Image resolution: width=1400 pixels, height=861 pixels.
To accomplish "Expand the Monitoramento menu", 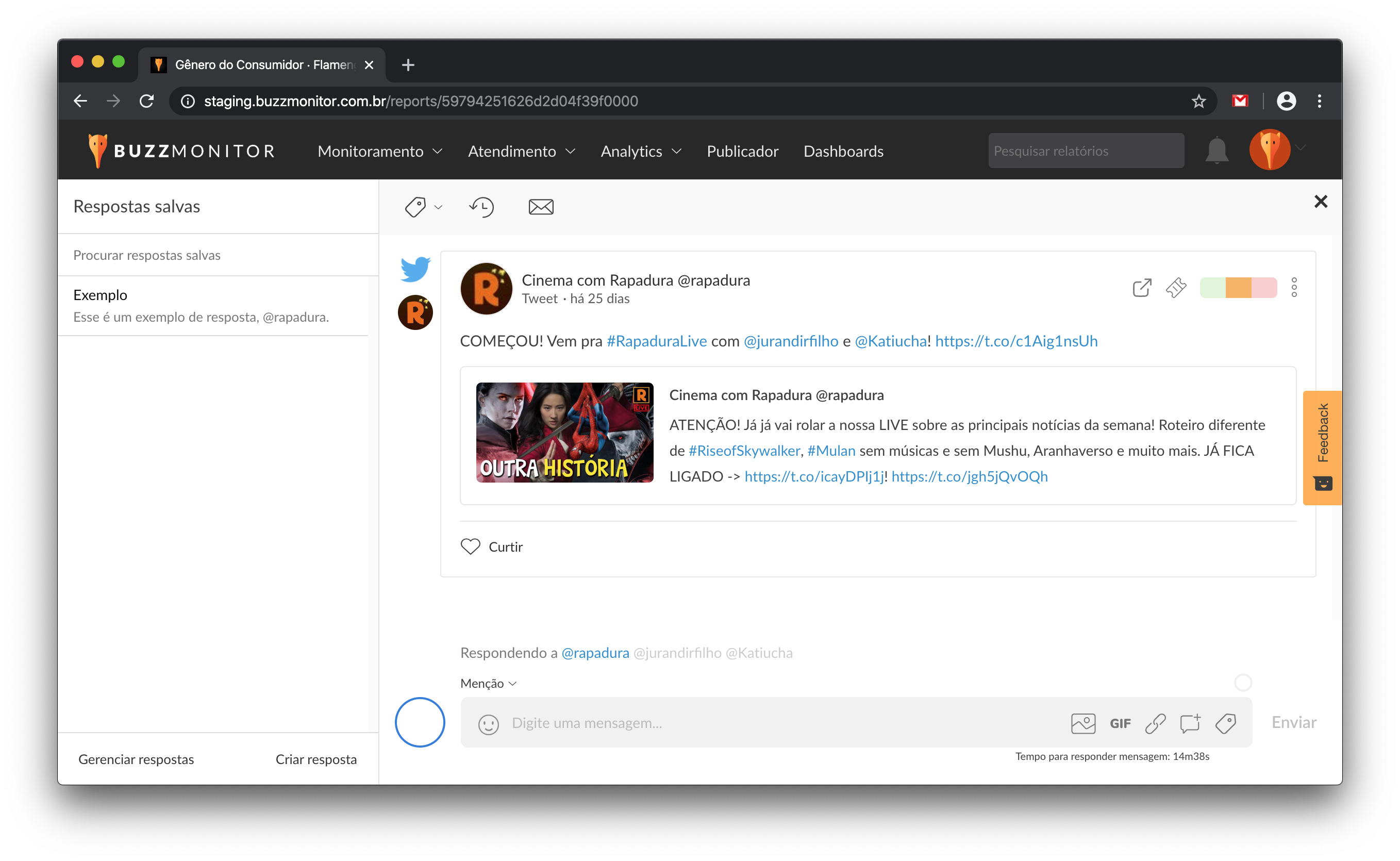I will point(380,151).
